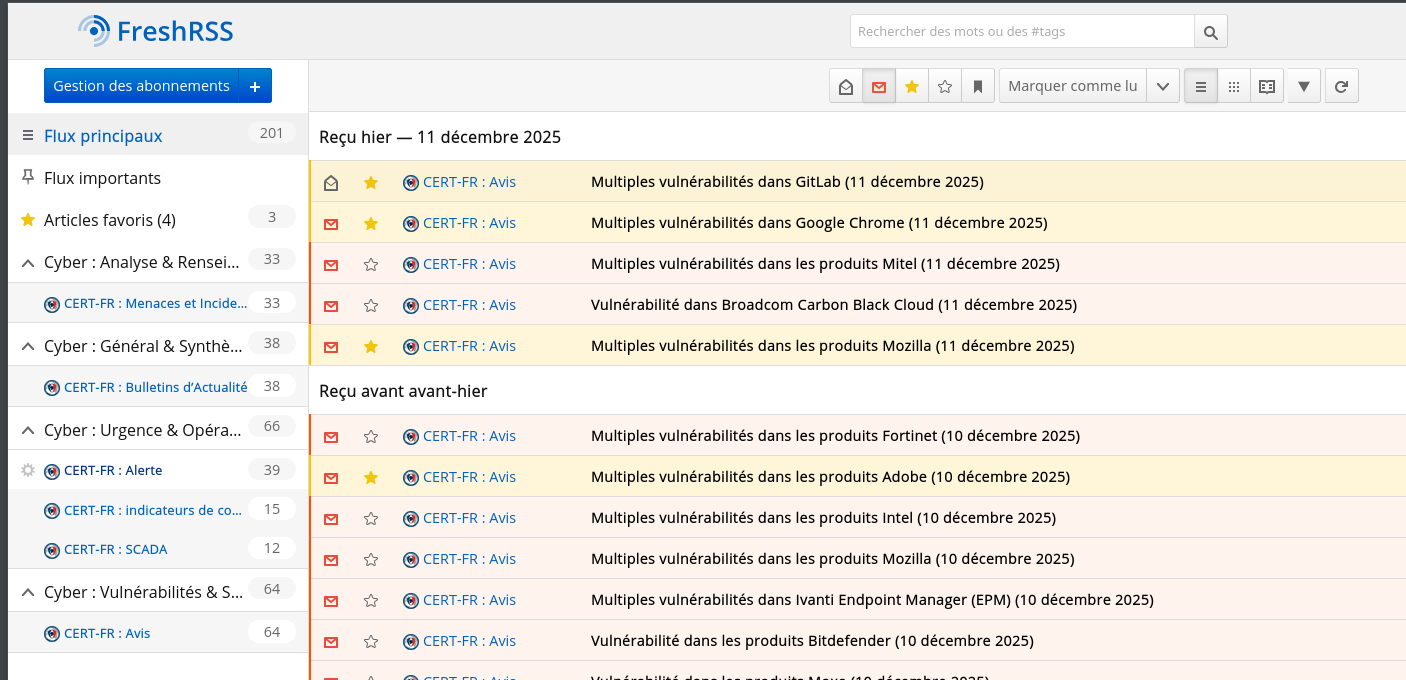Image resolution: width=1406 pixels, height=680 pixels.
Task: Show only unread articles via red envelope filter
Action: coord(878,86)
